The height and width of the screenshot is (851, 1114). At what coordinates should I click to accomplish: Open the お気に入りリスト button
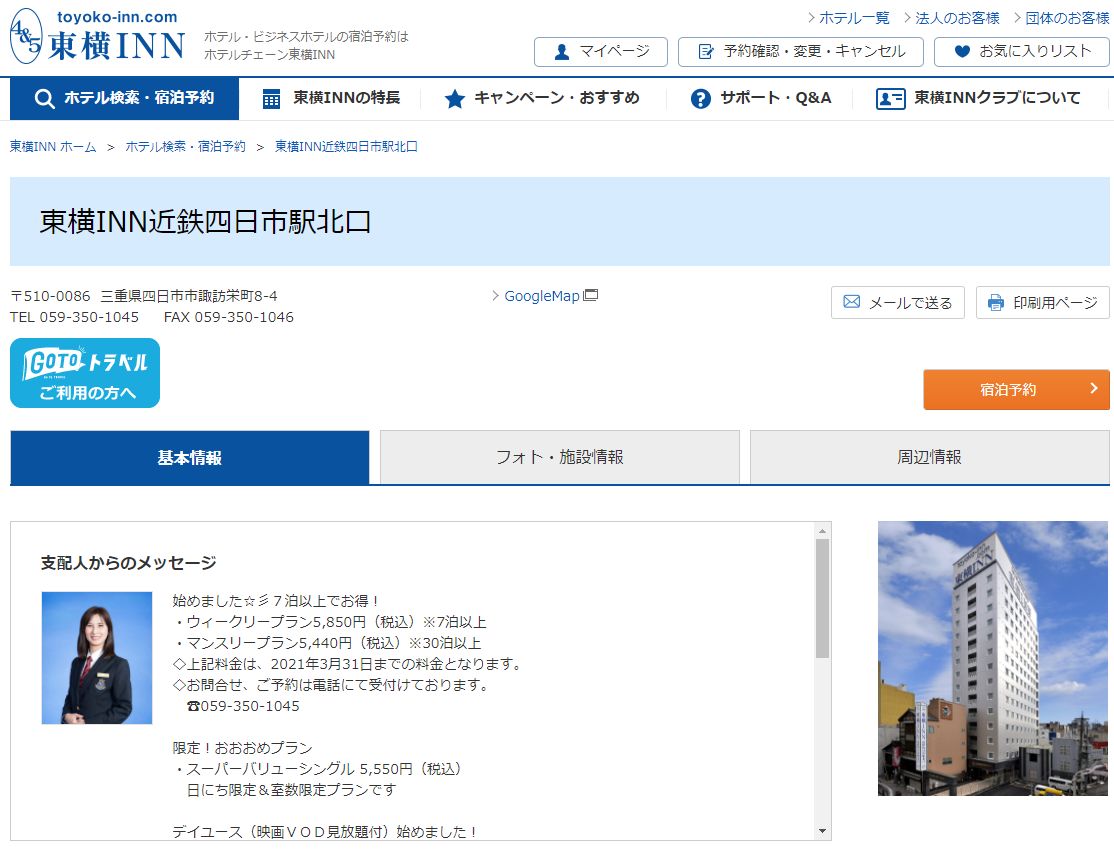coord(1022,52)
